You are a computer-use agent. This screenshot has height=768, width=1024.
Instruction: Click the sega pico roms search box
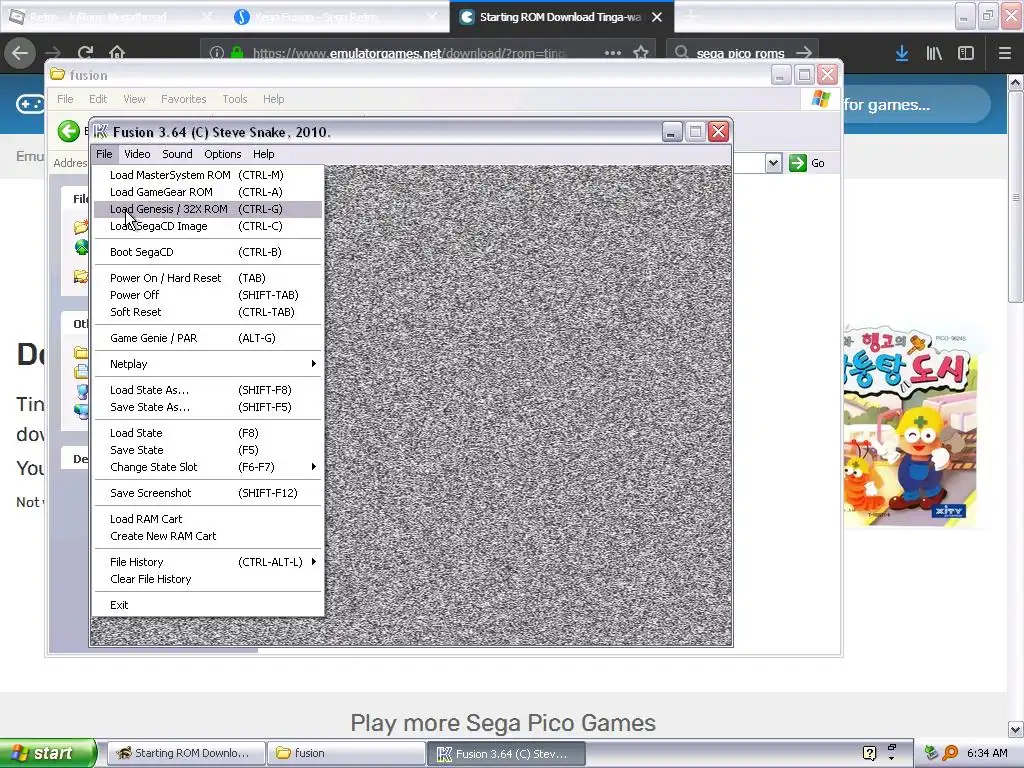(740, 53)
